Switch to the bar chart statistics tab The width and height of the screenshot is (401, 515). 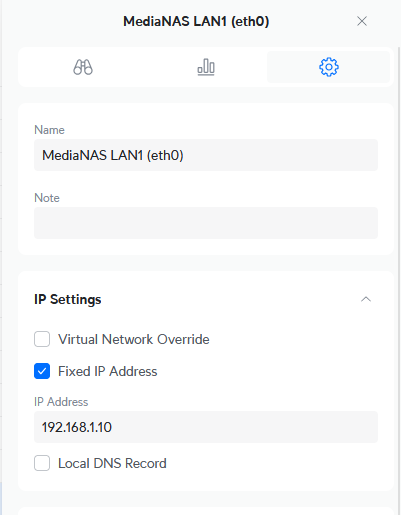[206, 67]
